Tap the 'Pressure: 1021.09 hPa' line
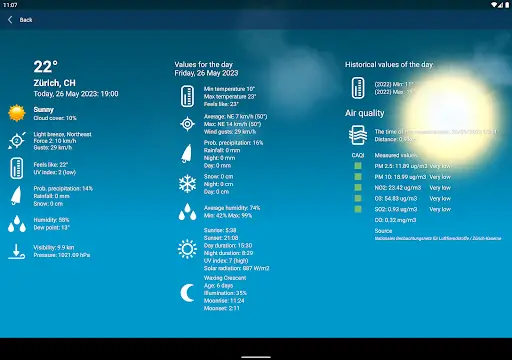 (62, 255)
